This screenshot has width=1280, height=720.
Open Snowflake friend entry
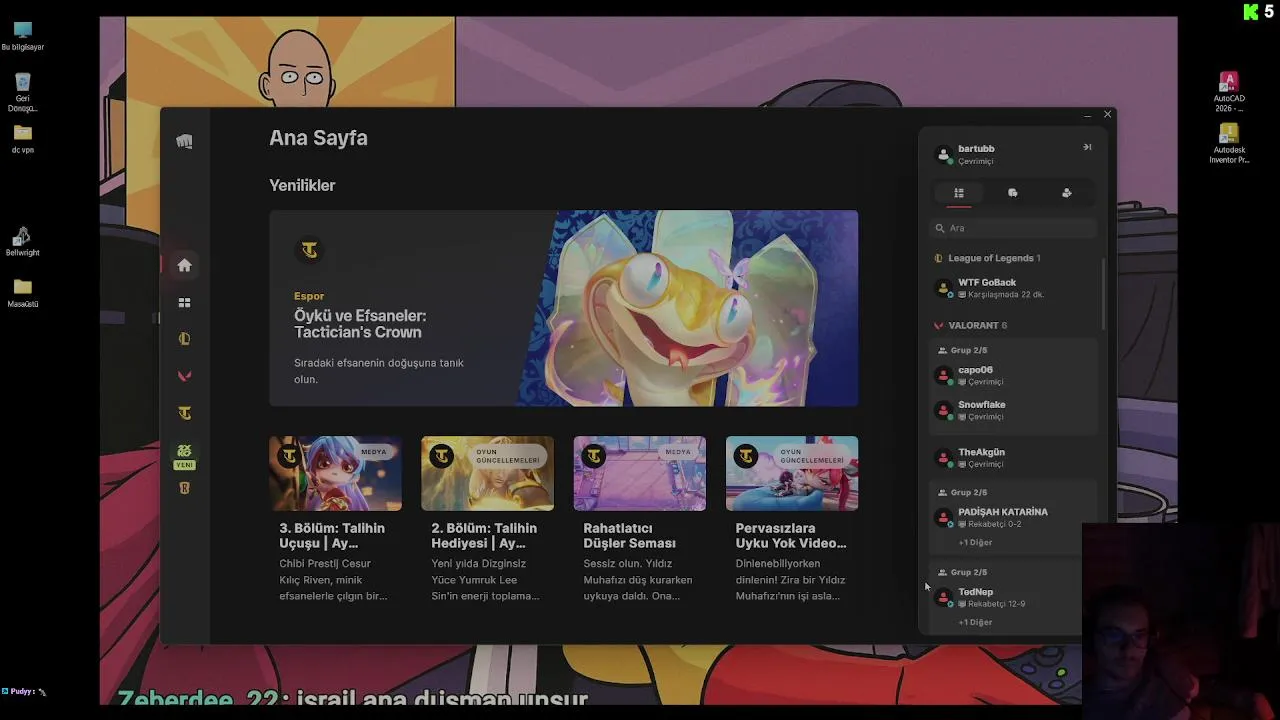coord(1014,410)
